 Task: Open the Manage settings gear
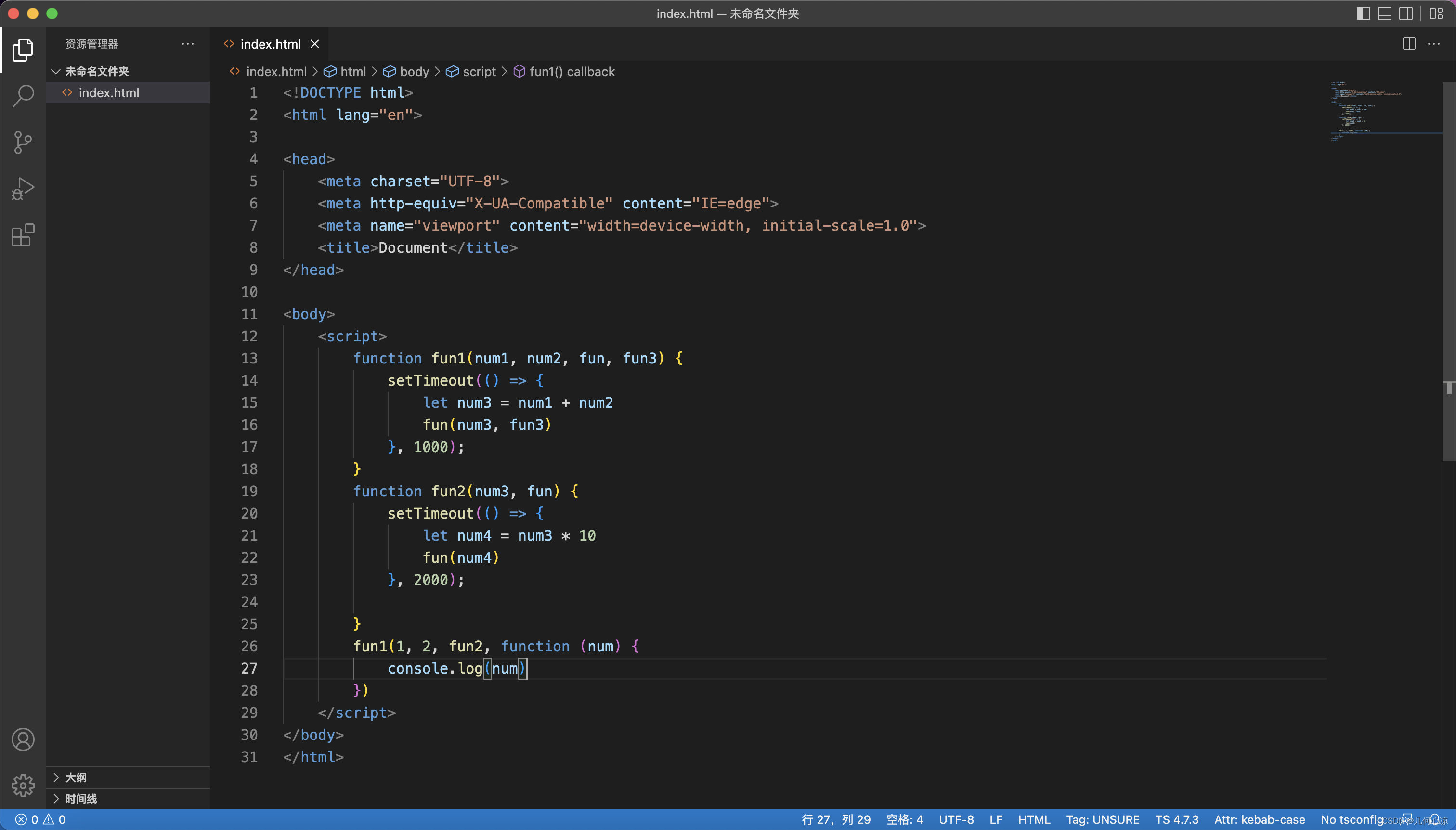(x=23, y=786)
